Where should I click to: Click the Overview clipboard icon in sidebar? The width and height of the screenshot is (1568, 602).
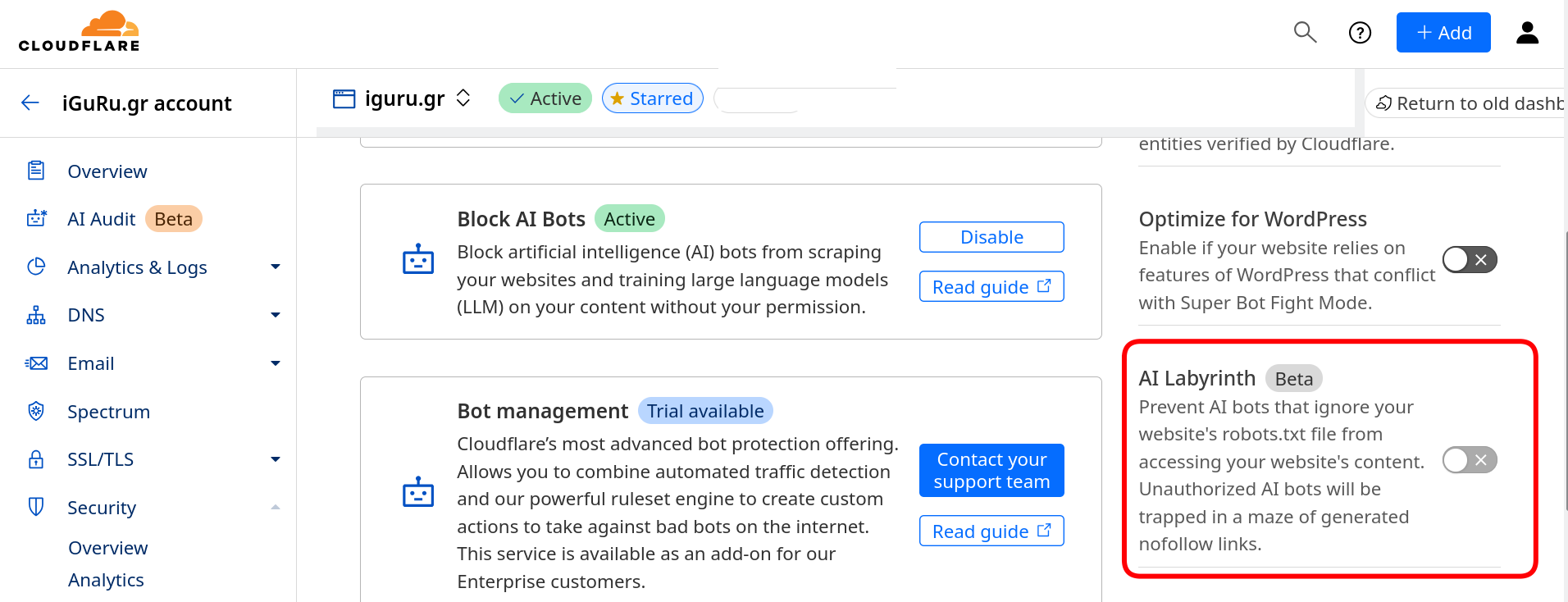[x=36, y=171]
